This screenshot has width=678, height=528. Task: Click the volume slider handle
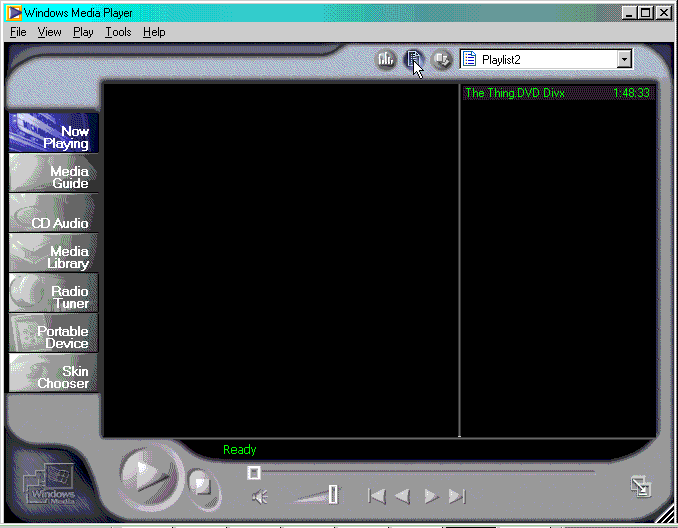pos(333,494)
